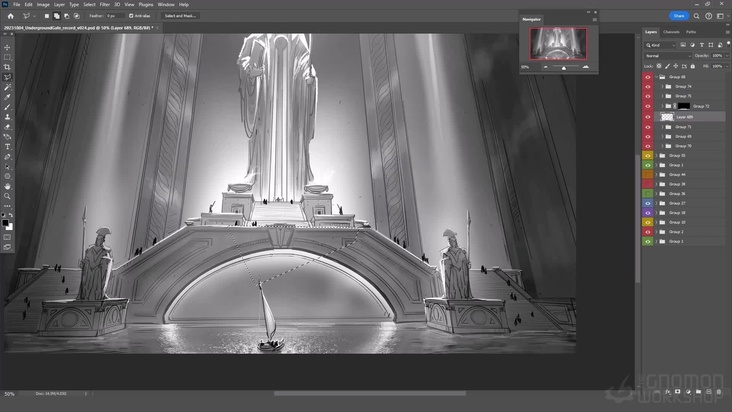This screenshot has height=412, width=732.
Task: Hide Layer 689 via its eye icon
Action: tap(648, 117)
